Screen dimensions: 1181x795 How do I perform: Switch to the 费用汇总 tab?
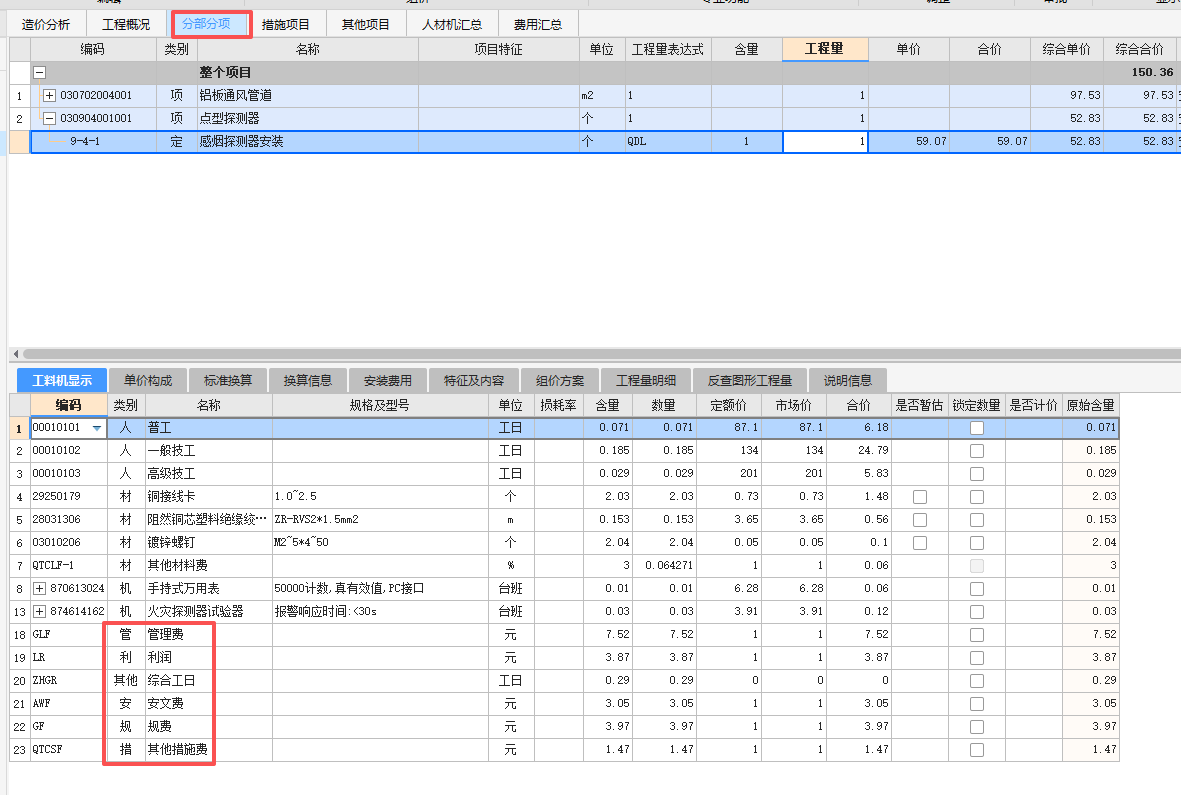click(x=540, y=23)
